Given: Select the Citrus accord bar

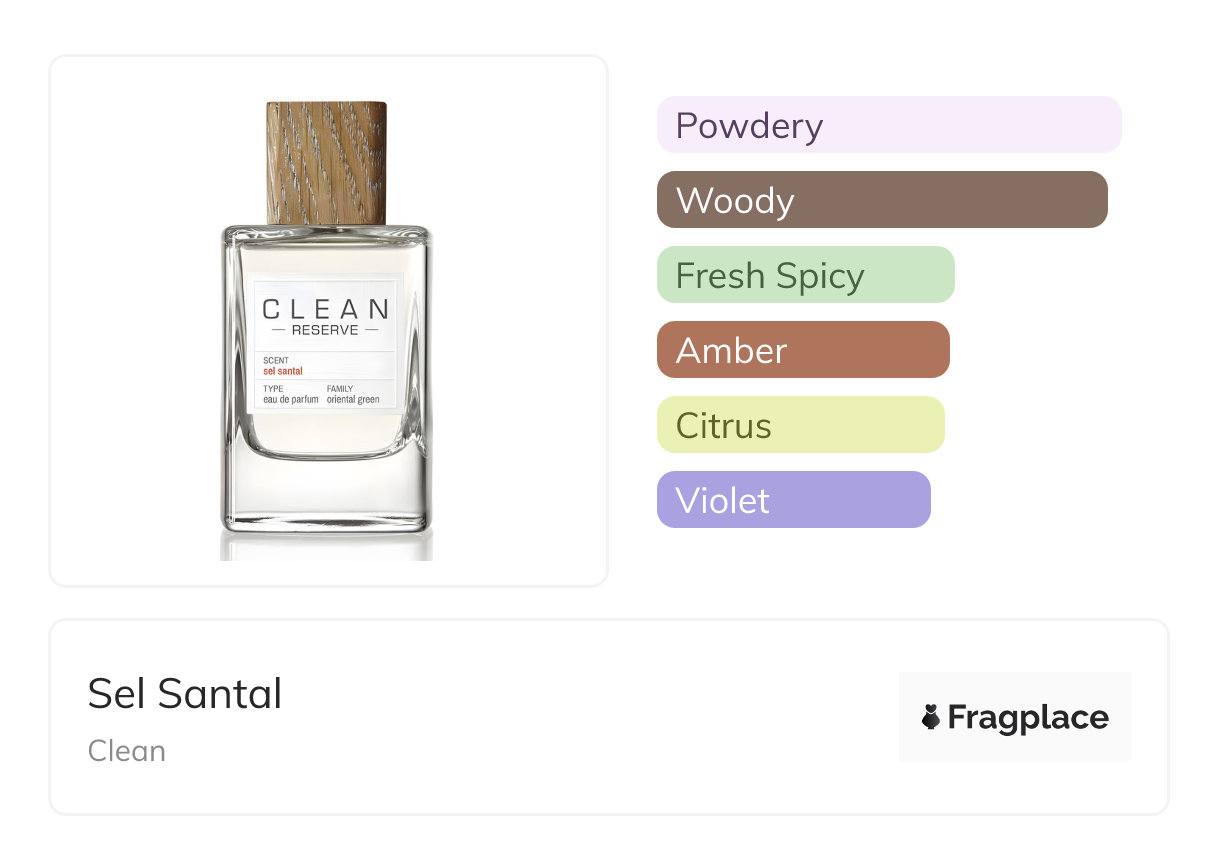Looking at the screenshot, I should (x=800, y=425).
